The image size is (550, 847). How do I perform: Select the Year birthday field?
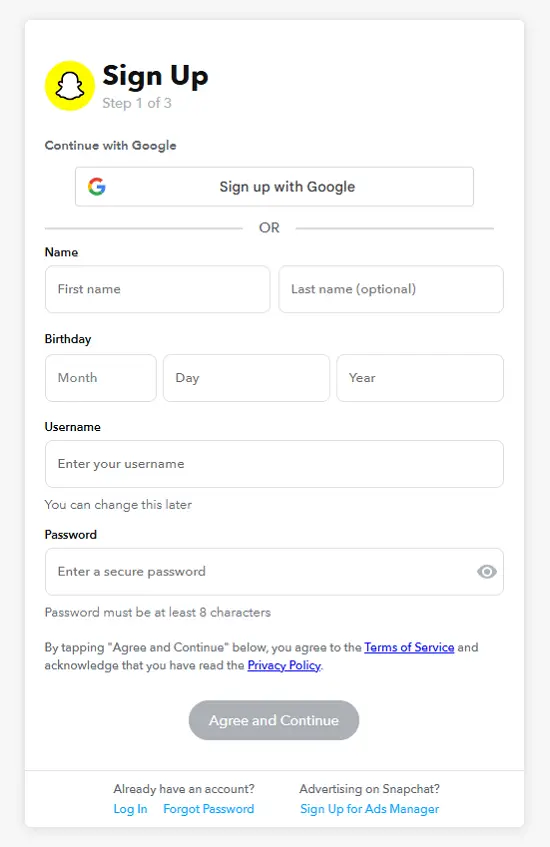click(x=420, y=378)
